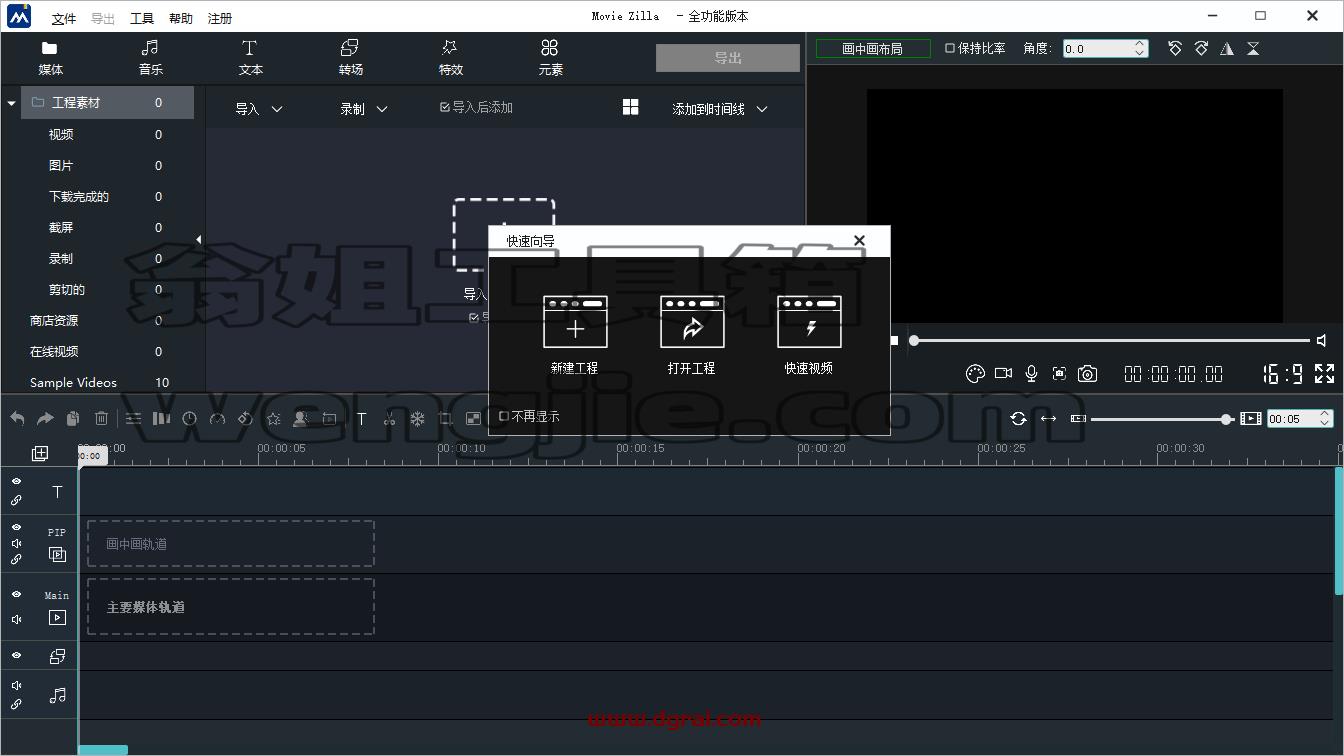Click the redo arrow in timeline toolbar
The image size is (1344, 756).
click(x=45, y=418)
